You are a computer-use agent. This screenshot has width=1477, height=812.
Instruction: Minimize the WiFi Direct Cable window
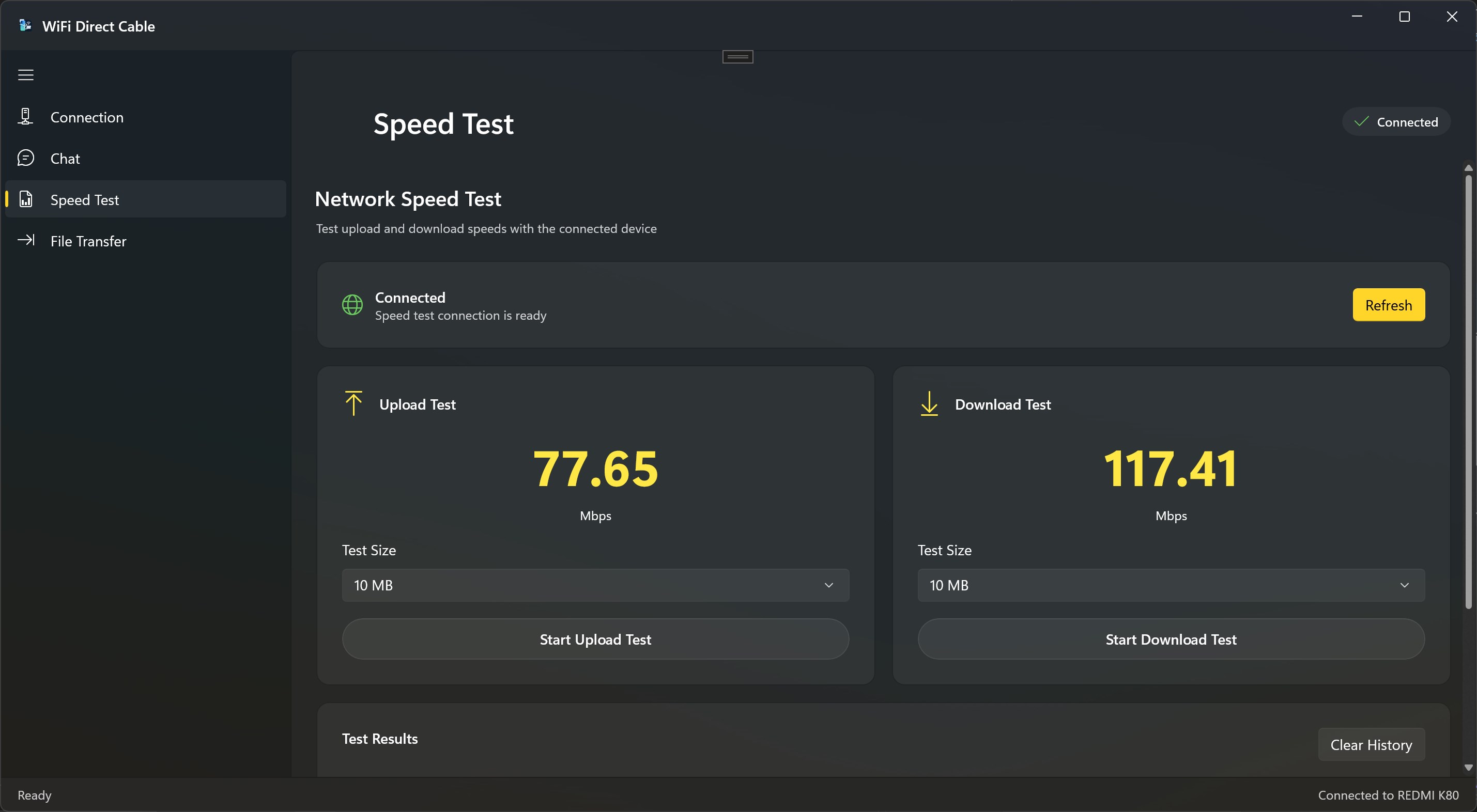tap(1357, 17)
